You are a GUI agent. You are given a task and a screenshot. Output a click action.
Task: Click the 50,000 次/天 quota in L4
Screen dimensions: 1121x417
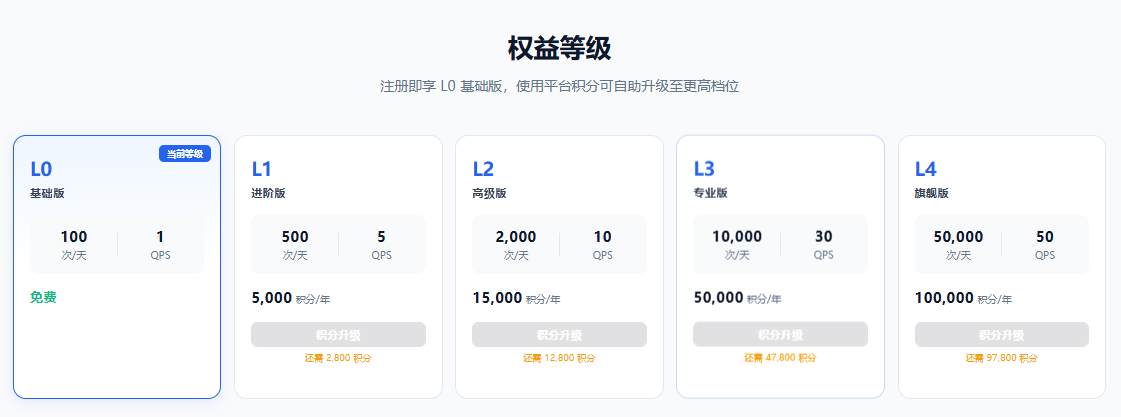[959, 245]
